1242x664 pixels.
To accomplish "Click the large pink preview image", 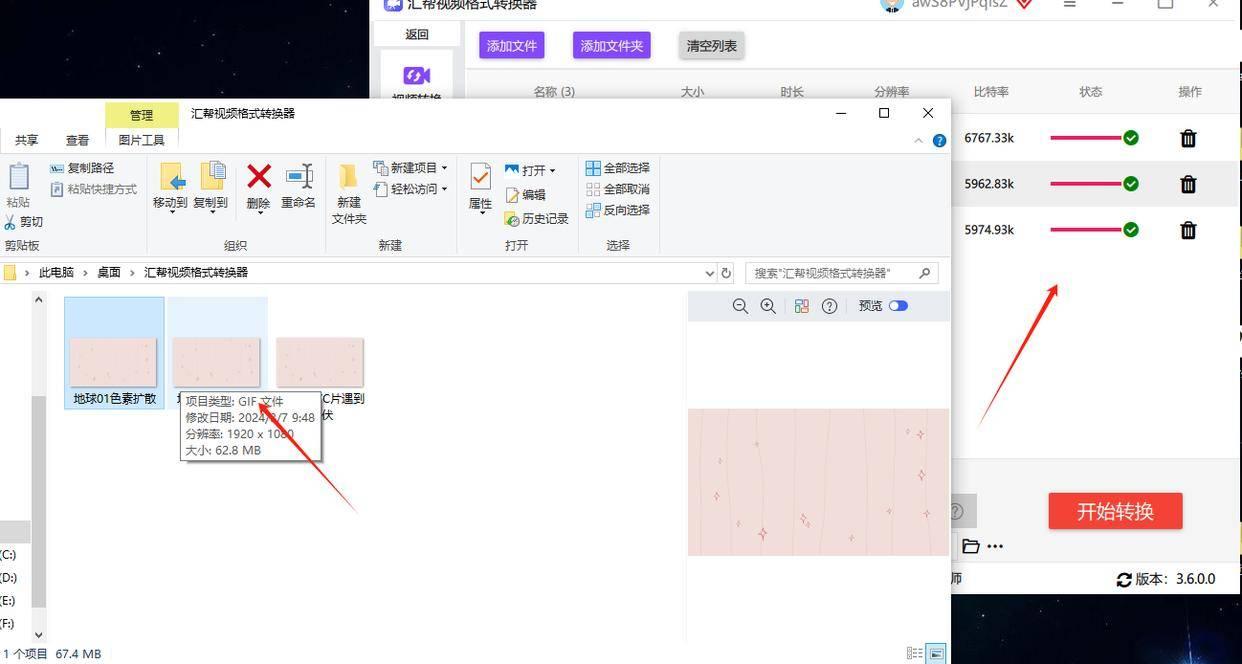I will (x=818, y=482).
